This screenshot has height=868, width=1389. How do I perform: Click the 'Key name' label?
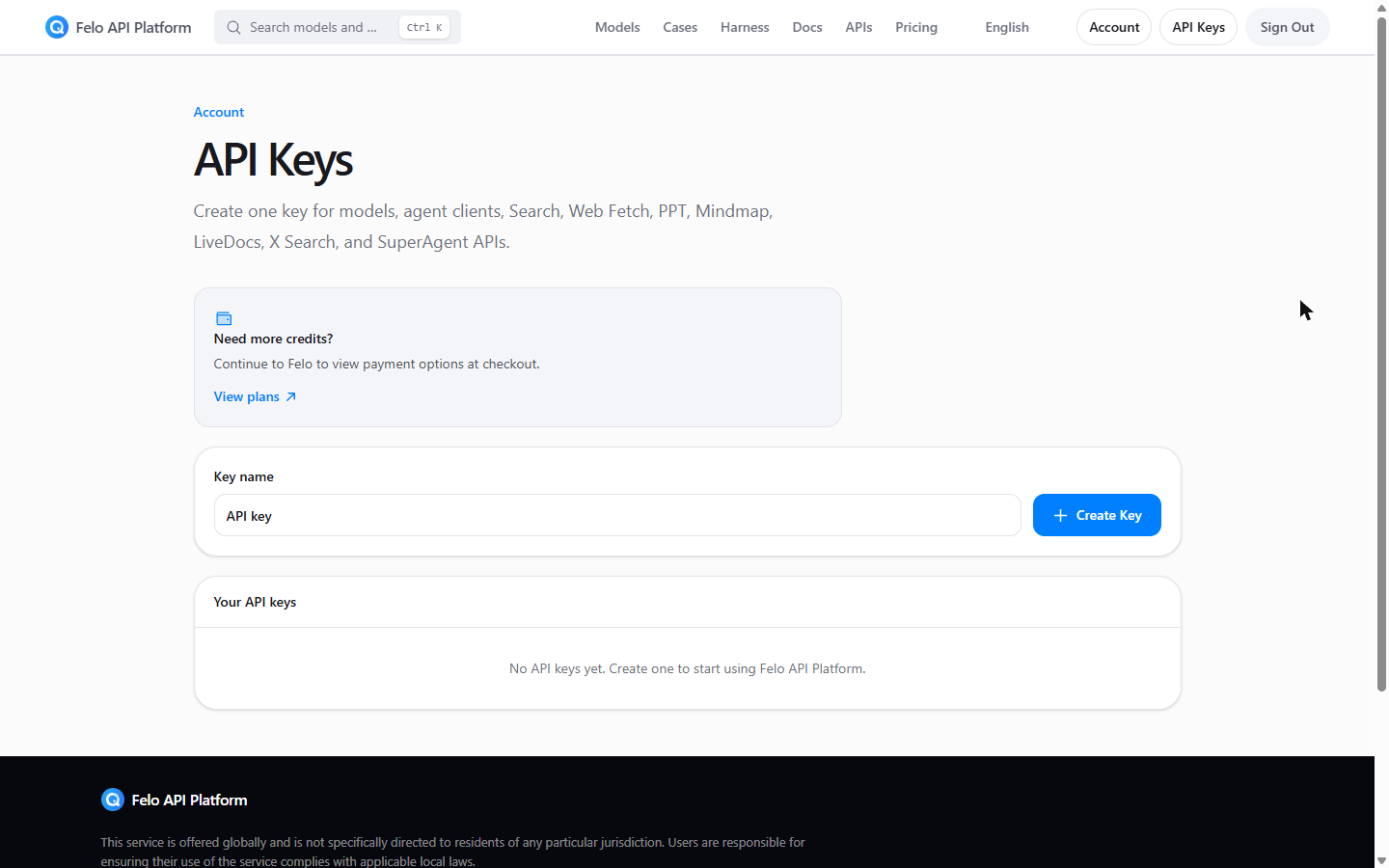[x=243, y=477]
